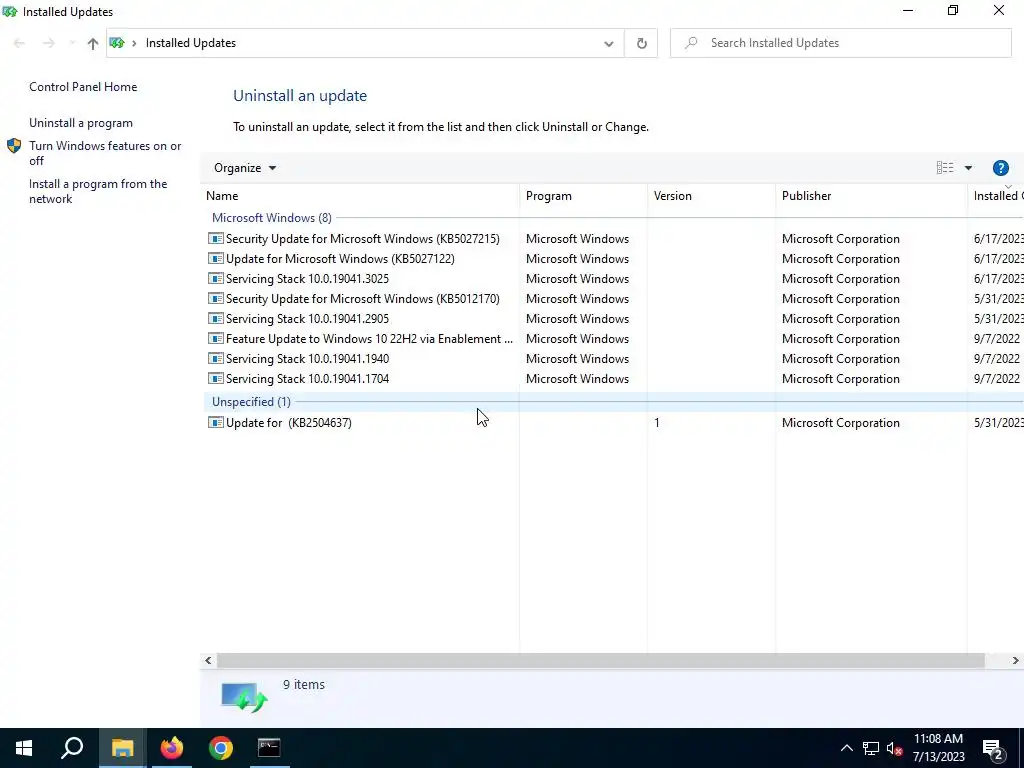Click the network tray icon
The height and width of the screenshot is (768, 1024).
871,748
